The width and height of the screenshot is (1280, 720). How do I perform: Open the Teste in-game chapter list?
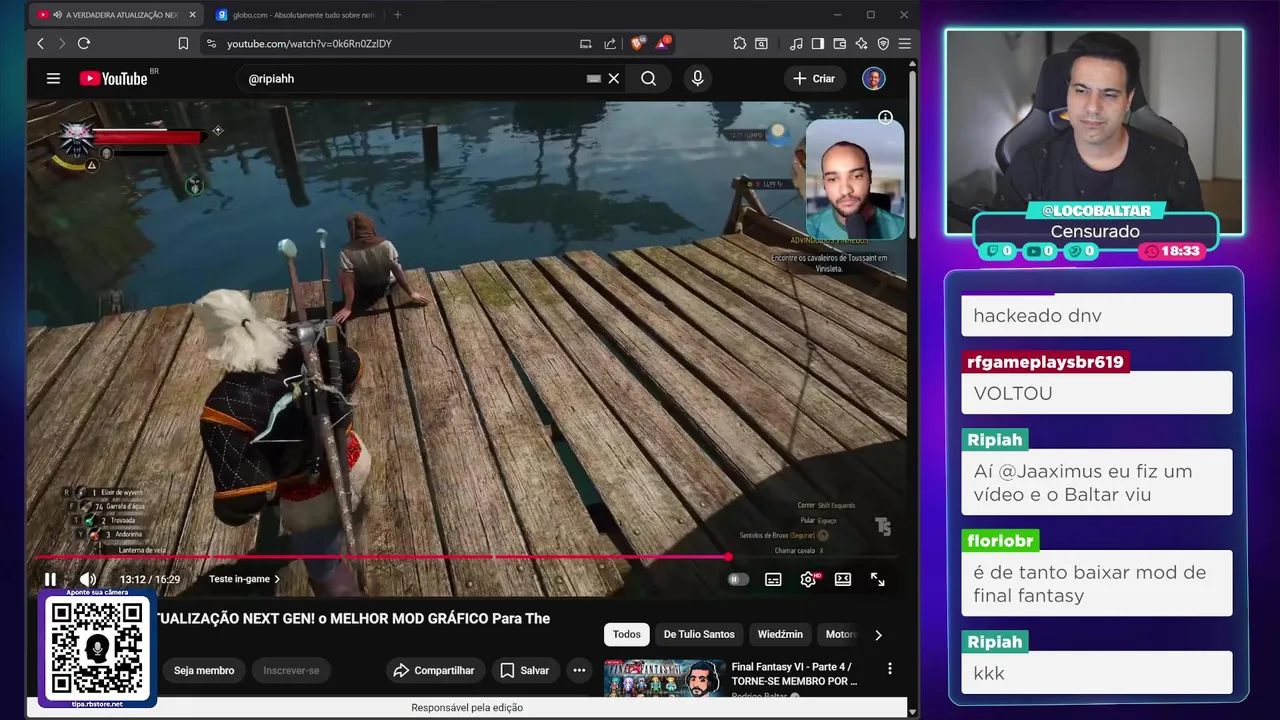coord(244,579)
